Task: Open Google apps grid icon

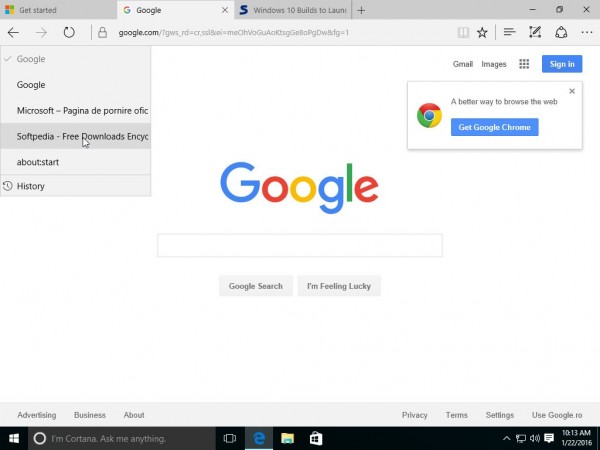Action: pyautogui.click(x=524, y=64)
